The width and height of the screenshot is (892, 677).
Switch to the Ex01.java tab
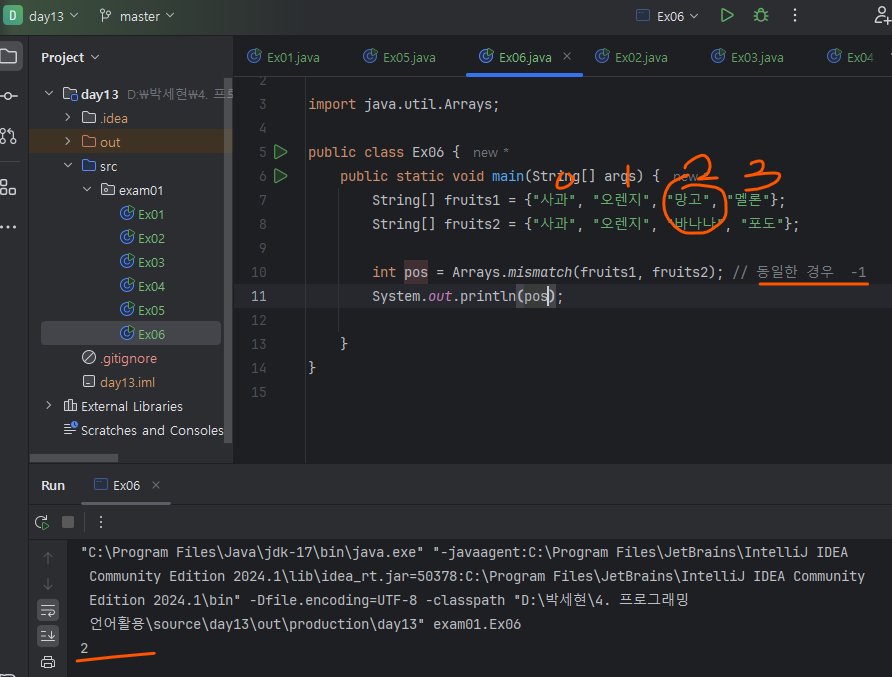point(284,57)
